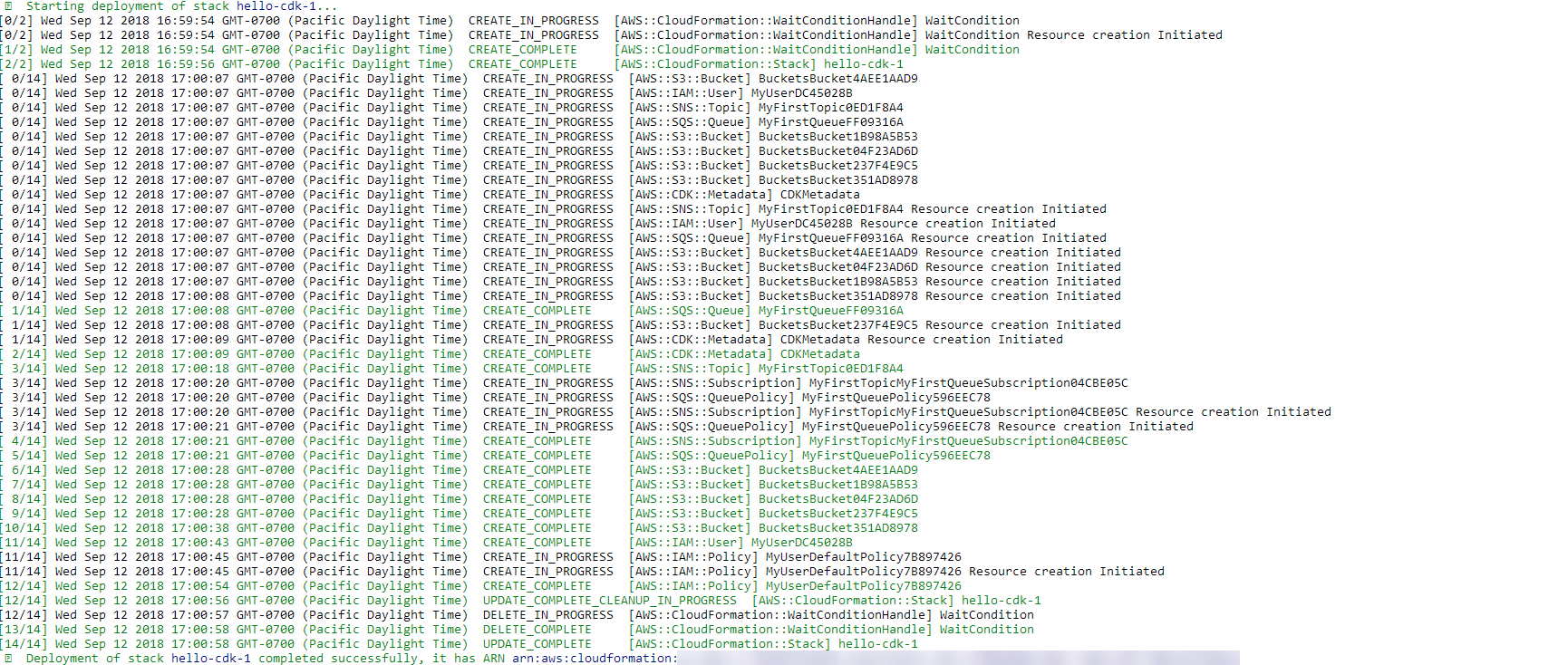Viewport: 1568px width, 665px height.
Task: Click the "[1/2]" progress counter
Action: (16, 50)
